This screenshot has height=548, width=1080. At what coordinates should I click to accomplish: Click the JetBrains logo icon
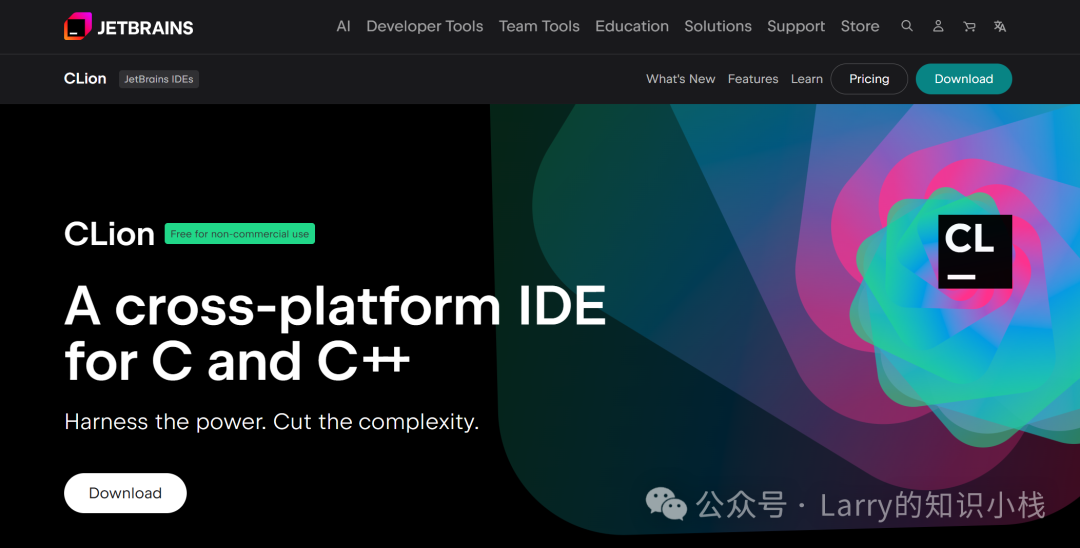[x=78, y=26]
